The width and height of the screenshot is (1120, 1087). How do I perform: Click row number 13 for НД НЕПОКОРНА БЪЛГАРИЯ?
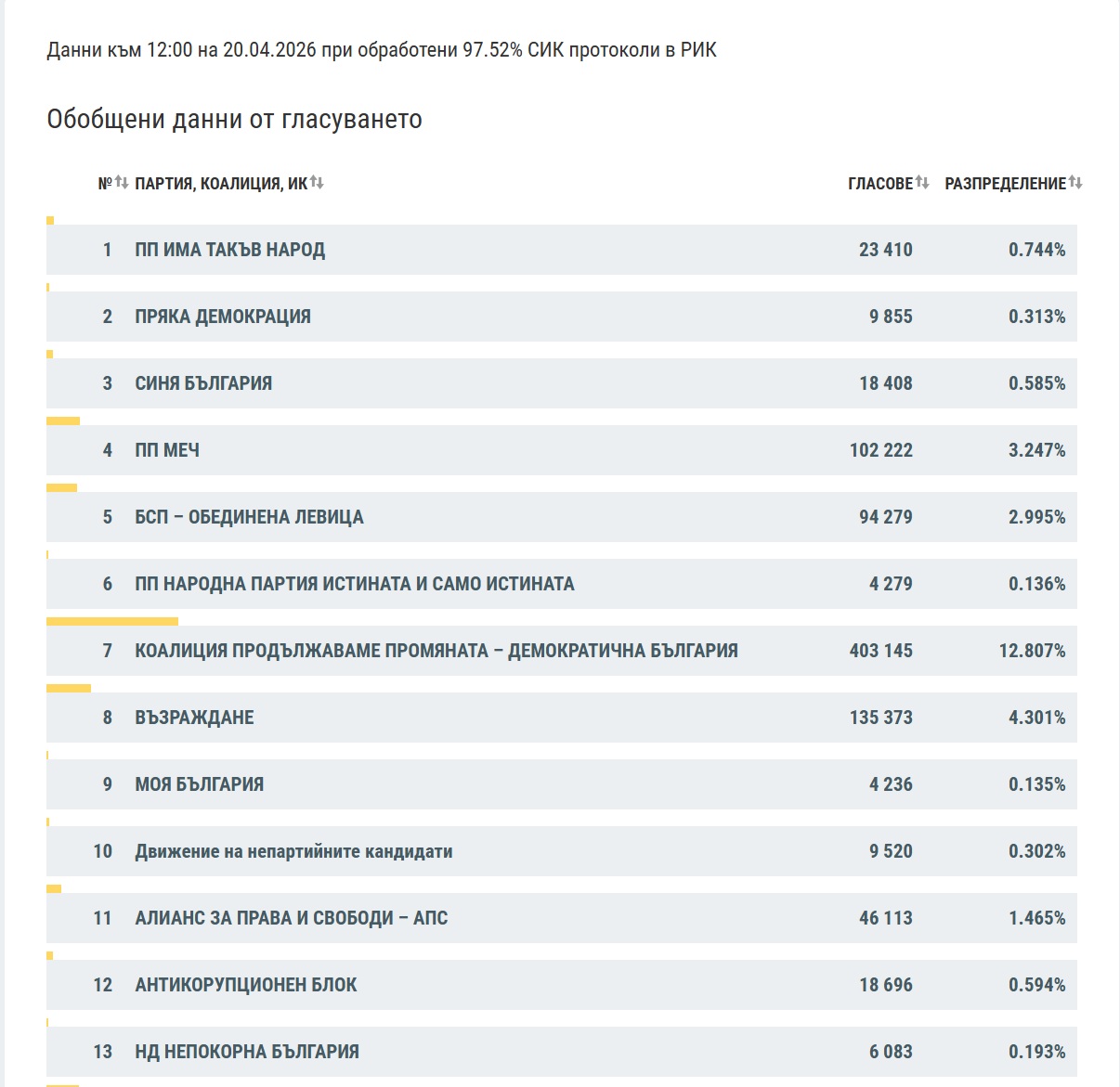click(x=102, y=1052)
